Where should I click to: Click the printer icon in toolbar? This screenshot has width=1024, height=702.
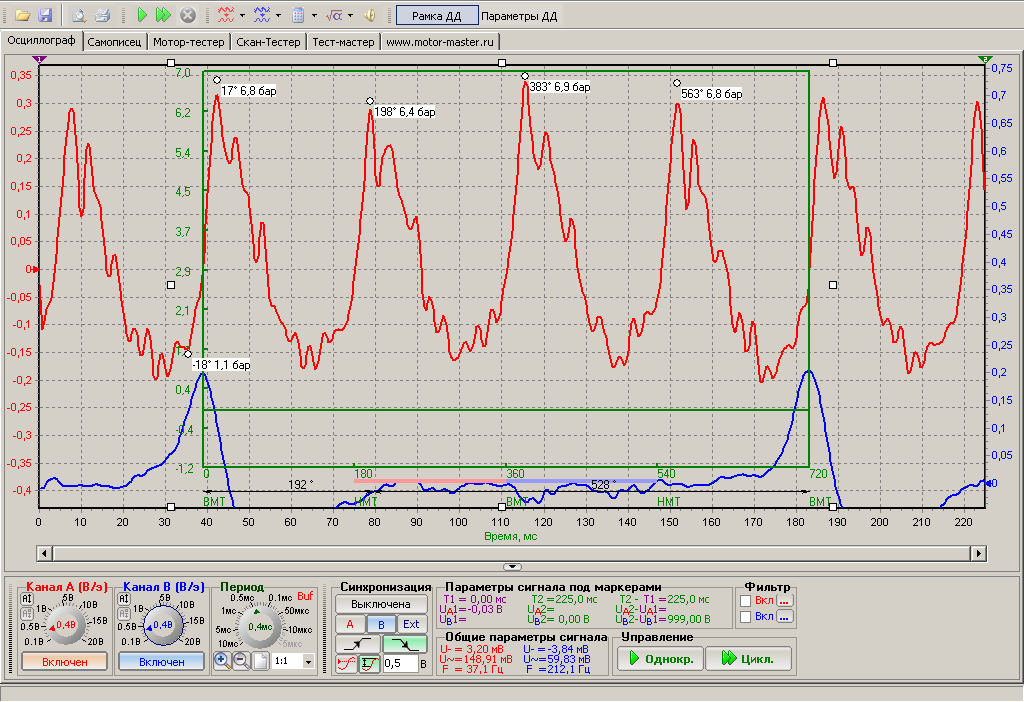[101, 16]
